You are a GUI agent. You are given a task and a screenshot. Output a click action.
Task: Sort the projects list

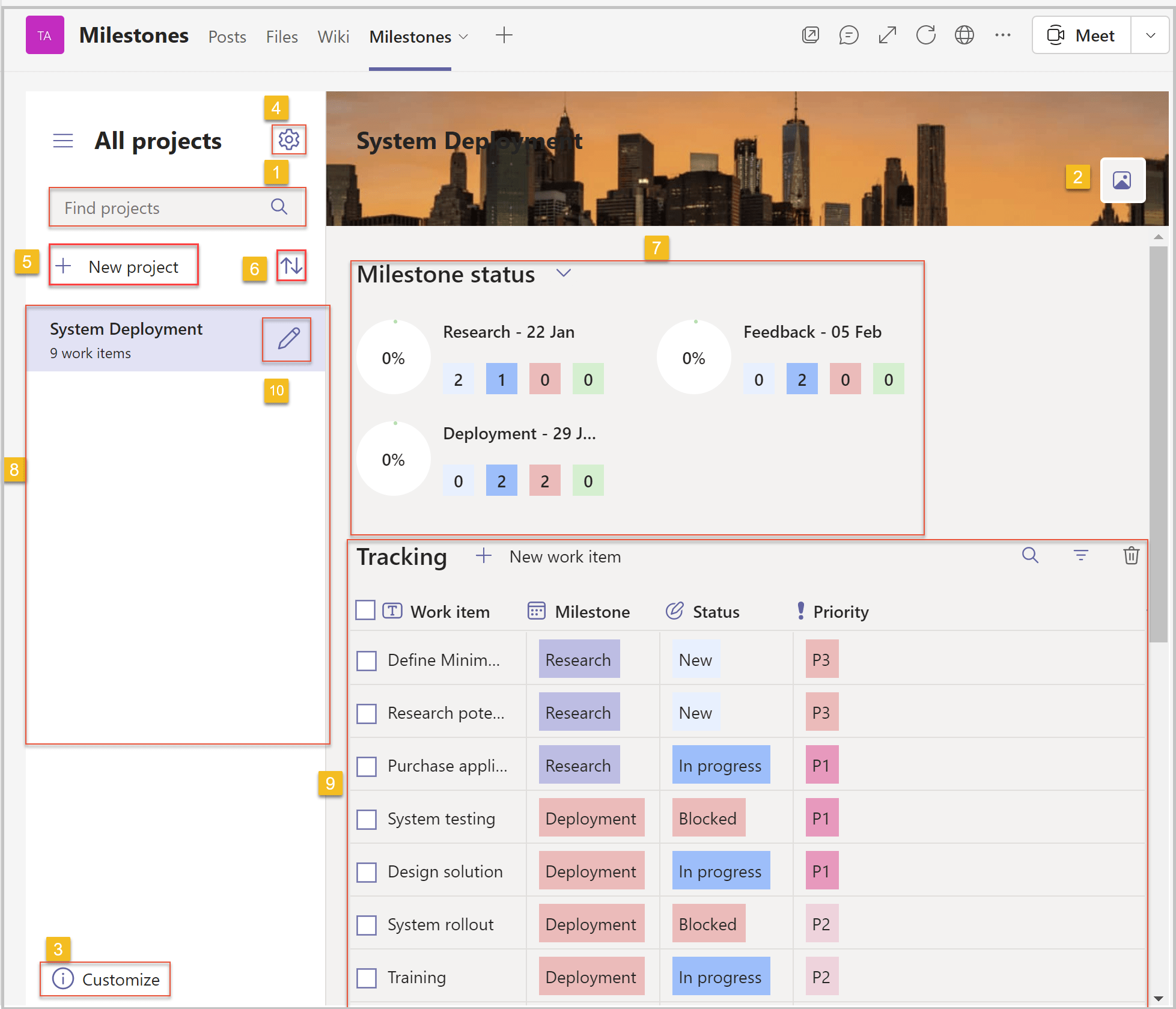pyautogui.click(x=291, y=265)
